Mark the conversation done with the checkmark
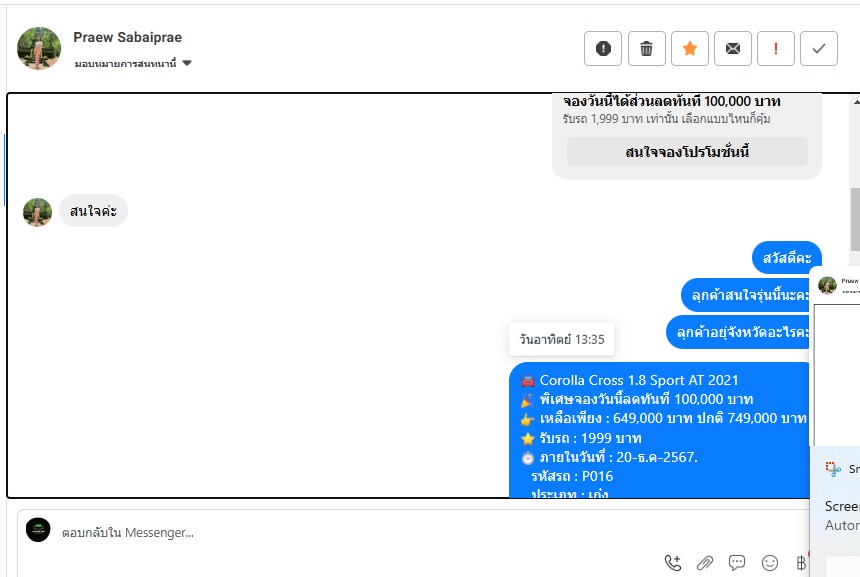Viewport: 860px width, 577px height. 819,48
